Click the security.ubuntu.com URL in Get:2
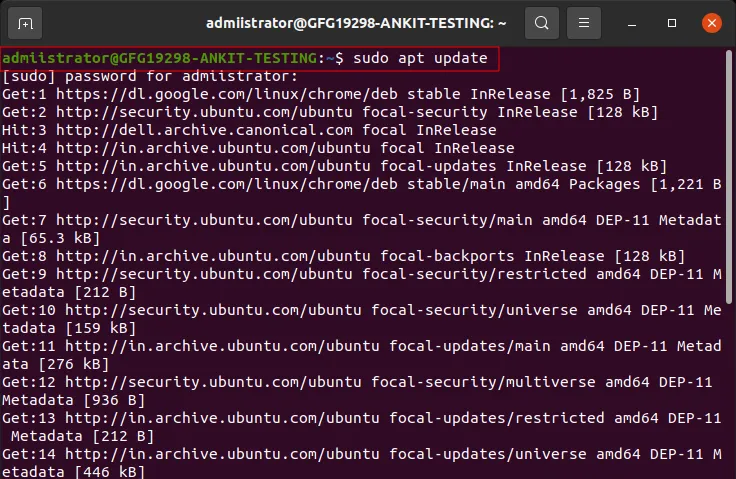The image size is (736, 479). point(204,112)
